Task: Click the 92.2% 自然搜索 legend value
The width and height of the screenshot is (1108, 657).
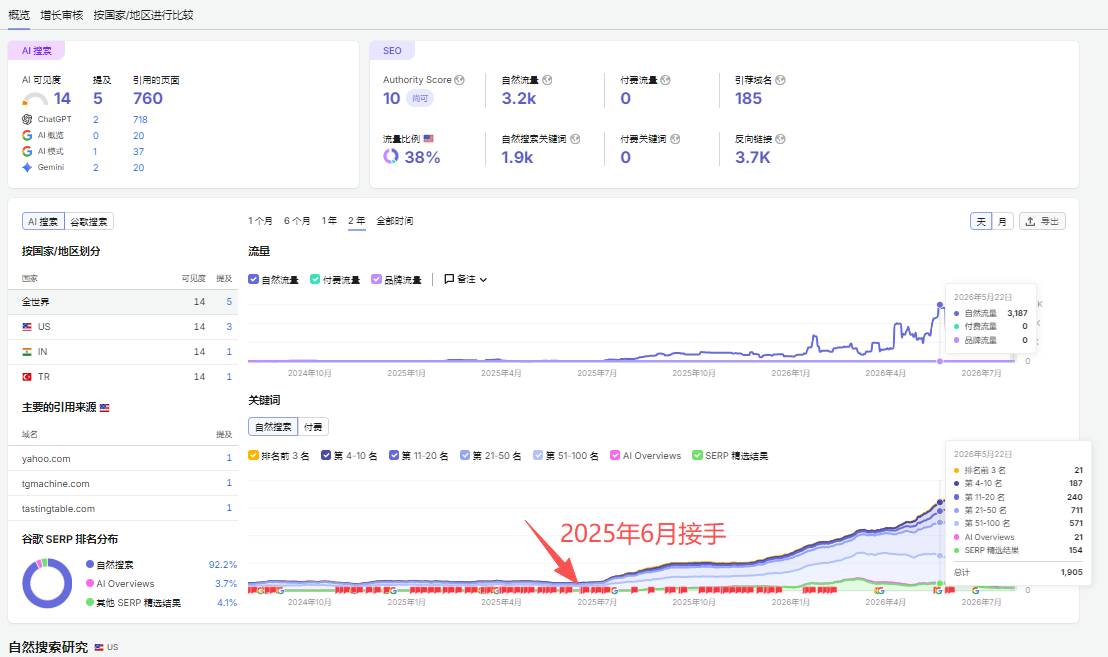Action: [x=223, y=564]
